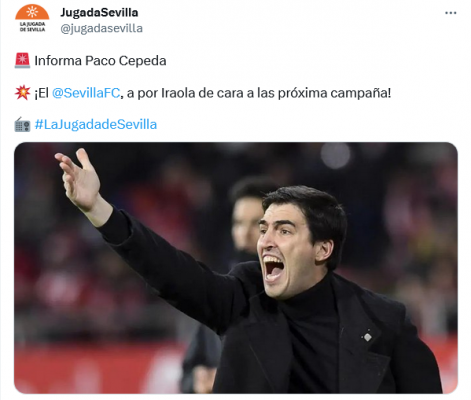
Task: Click the 'próxima campaña!' words in tweet
Action: point(334,93)
